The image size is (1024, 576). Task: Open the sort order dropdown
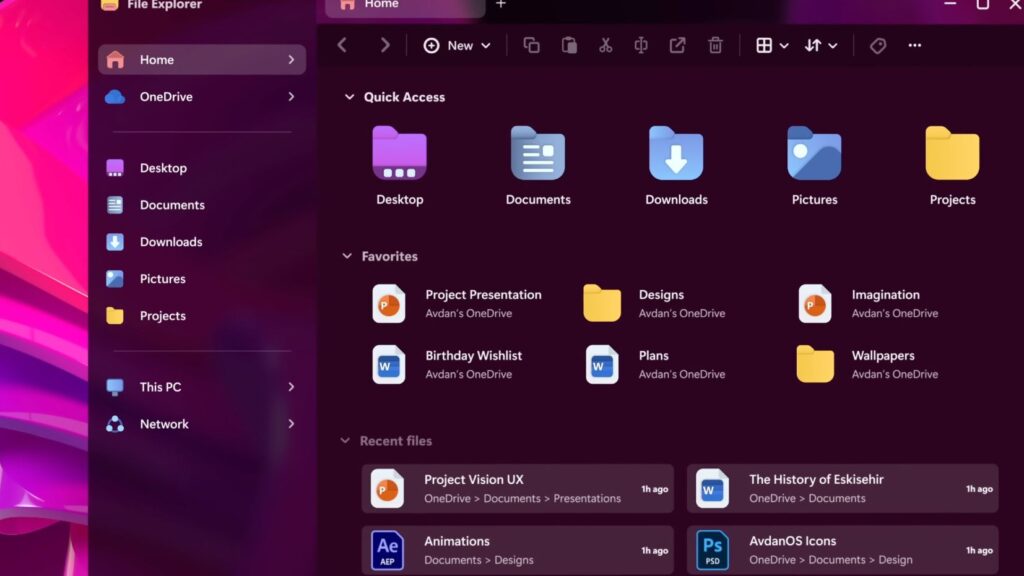[821, 45]
